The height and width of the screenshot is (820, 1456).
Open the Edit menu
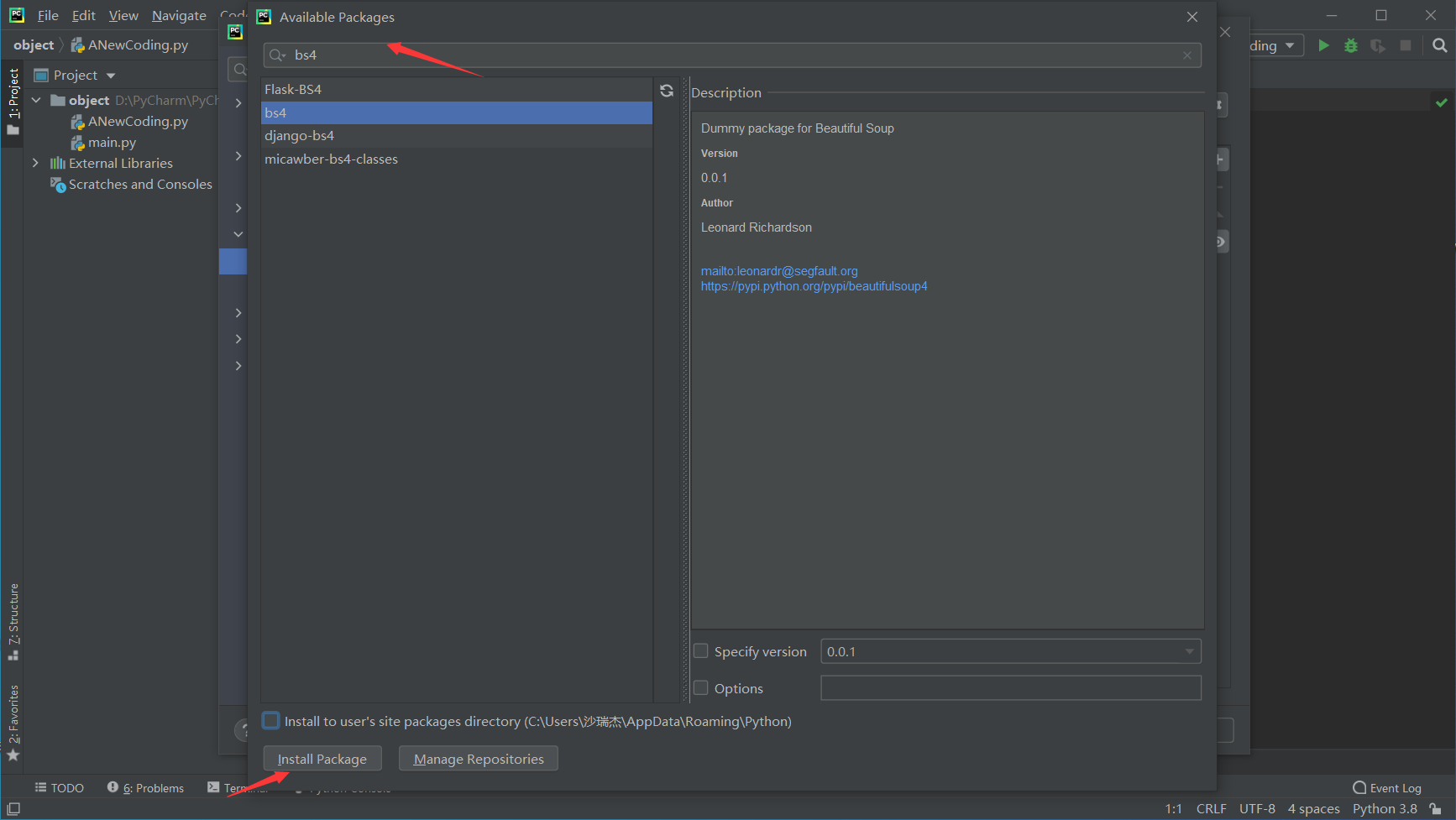tap(83, 15)
